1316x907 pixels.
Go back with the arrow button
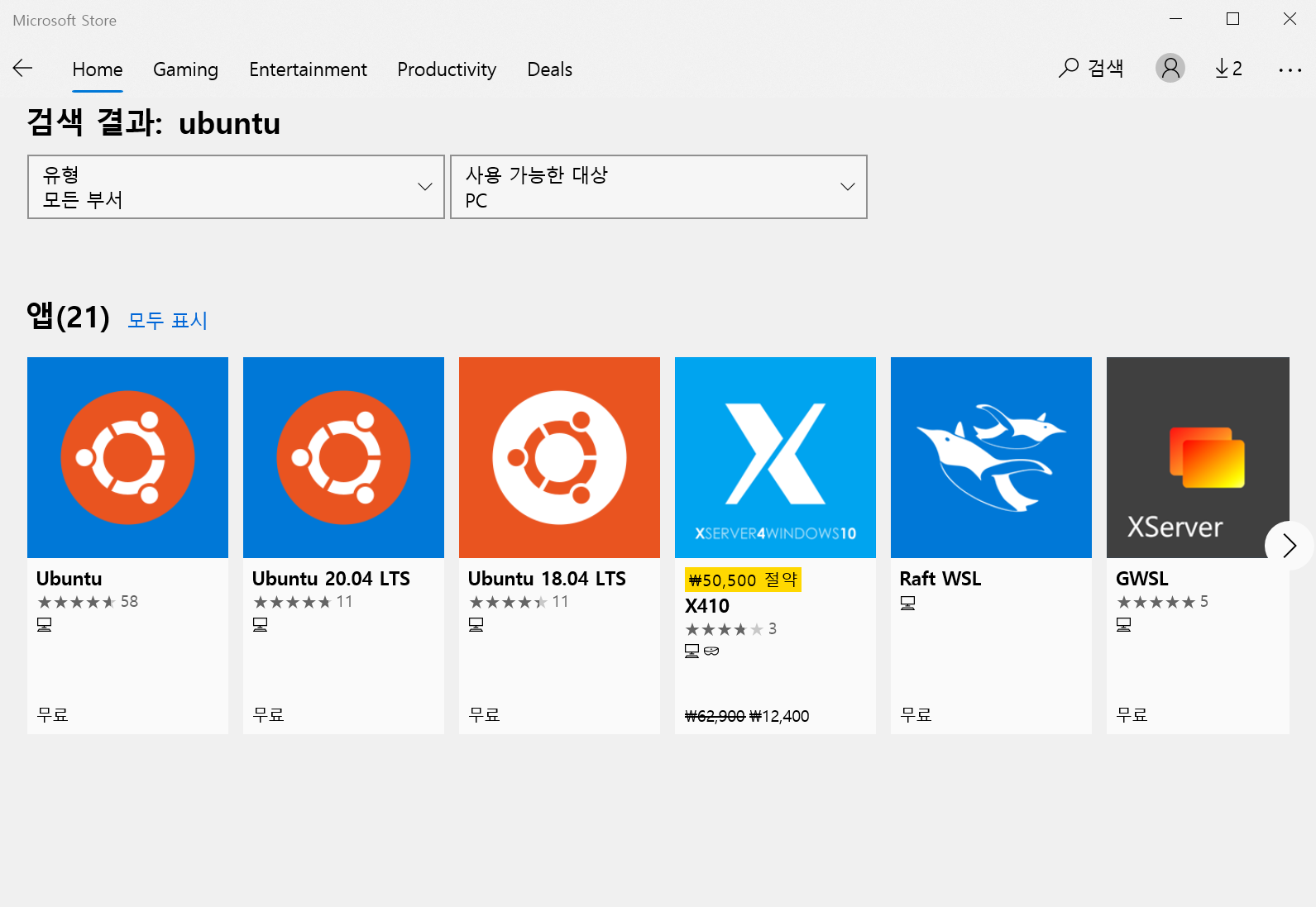click(x=22, y=69)
